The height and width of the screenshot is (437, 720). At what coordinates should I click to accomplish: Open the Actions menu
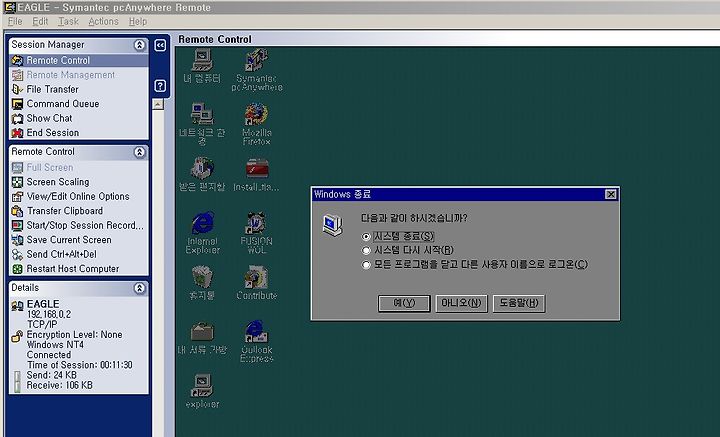pos(103,22)
